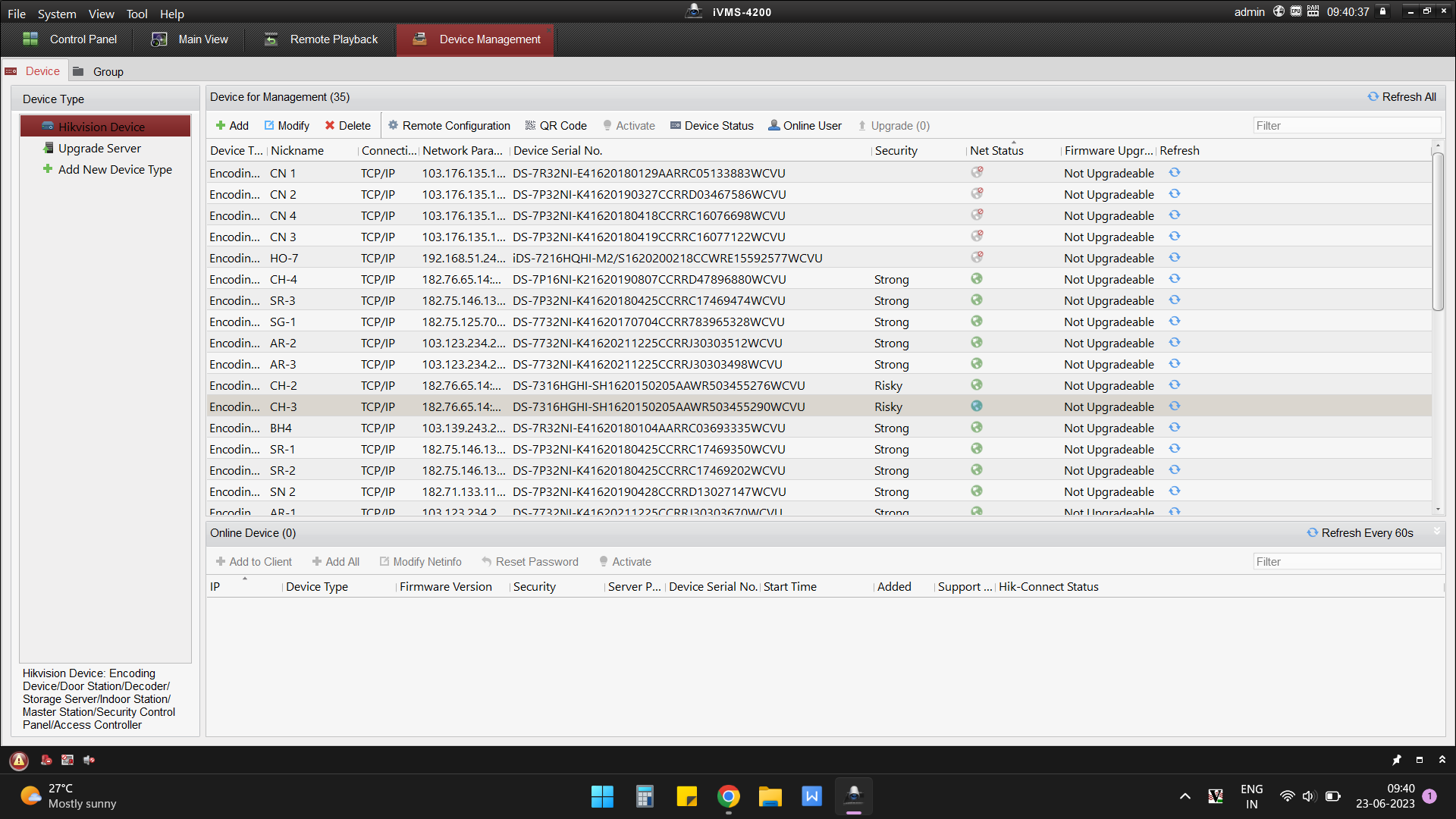Image resolution: width=1456 pixels, height=819 pixels.
Task: Open the Sticky Notes taskbar icon
Action: click(x=687, y=796)
